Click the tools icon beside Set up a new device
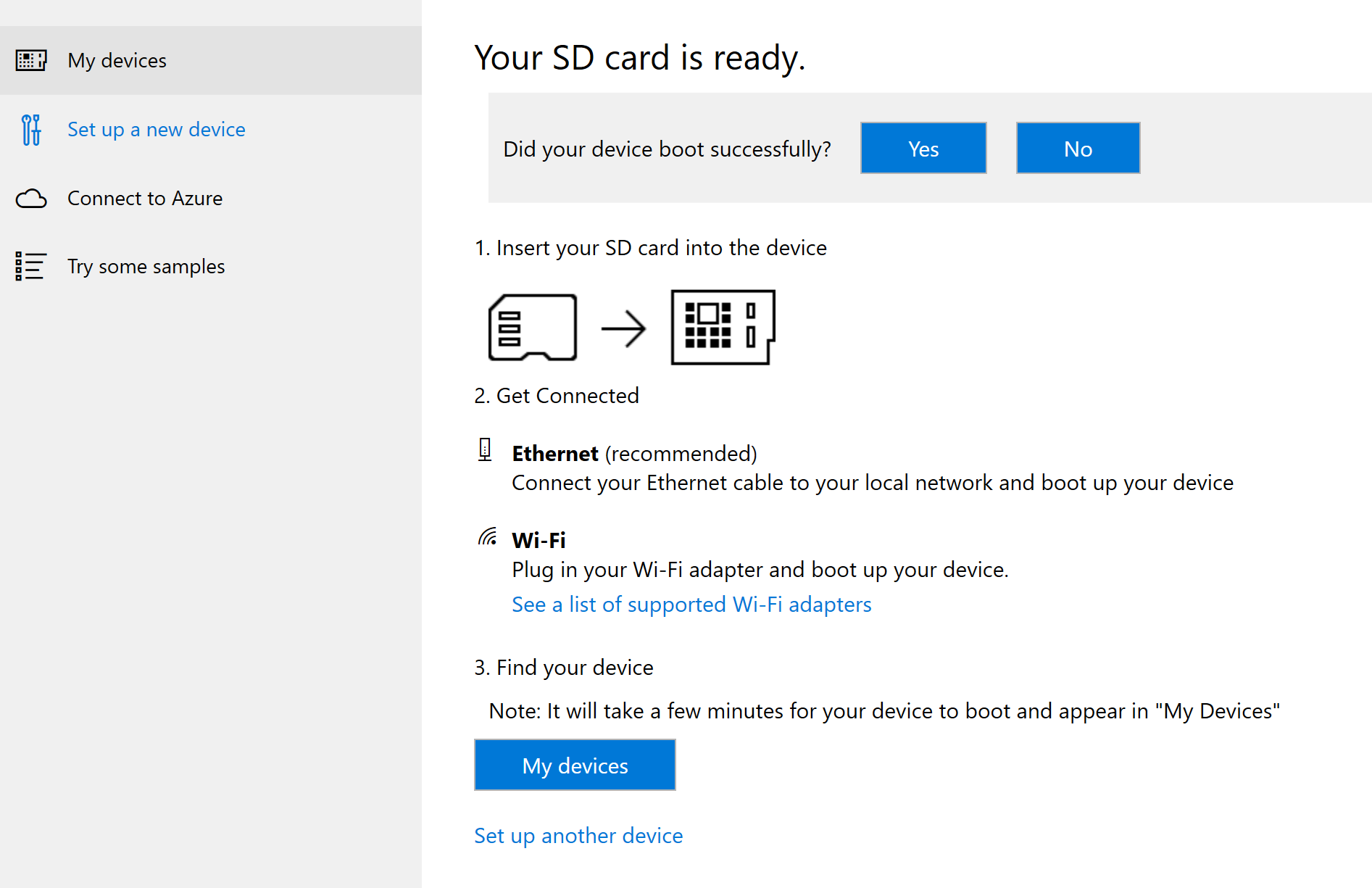Screen dimensions: 1372x888 pos(31,130)
